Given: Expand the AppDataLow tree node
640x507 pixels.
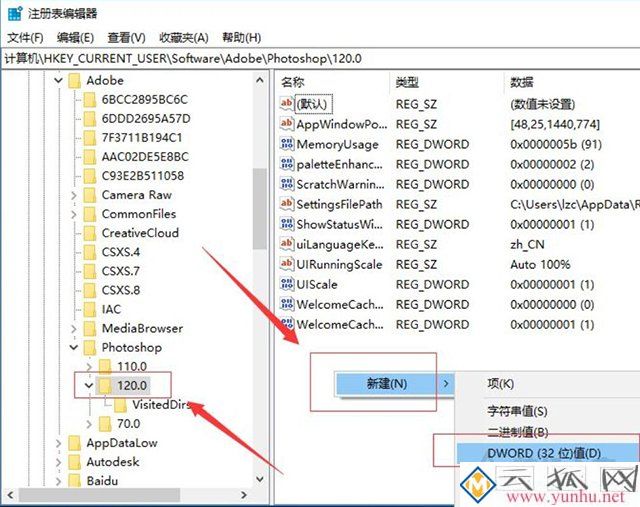Looking at the screenshot, I should (58, 443).
